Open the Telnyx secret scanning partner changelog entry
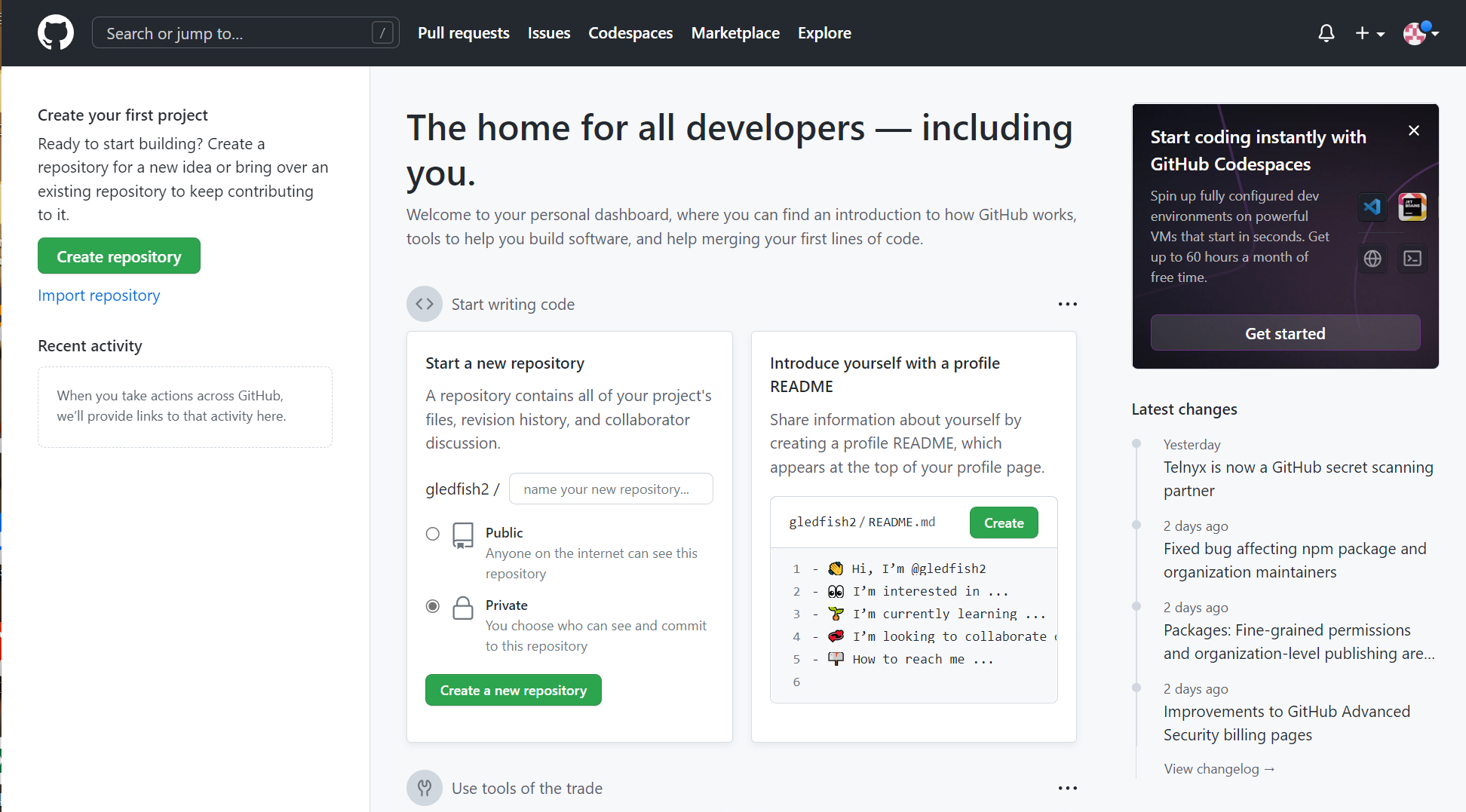Viewport: 1466px width, 812px height. coord(1298,480)
